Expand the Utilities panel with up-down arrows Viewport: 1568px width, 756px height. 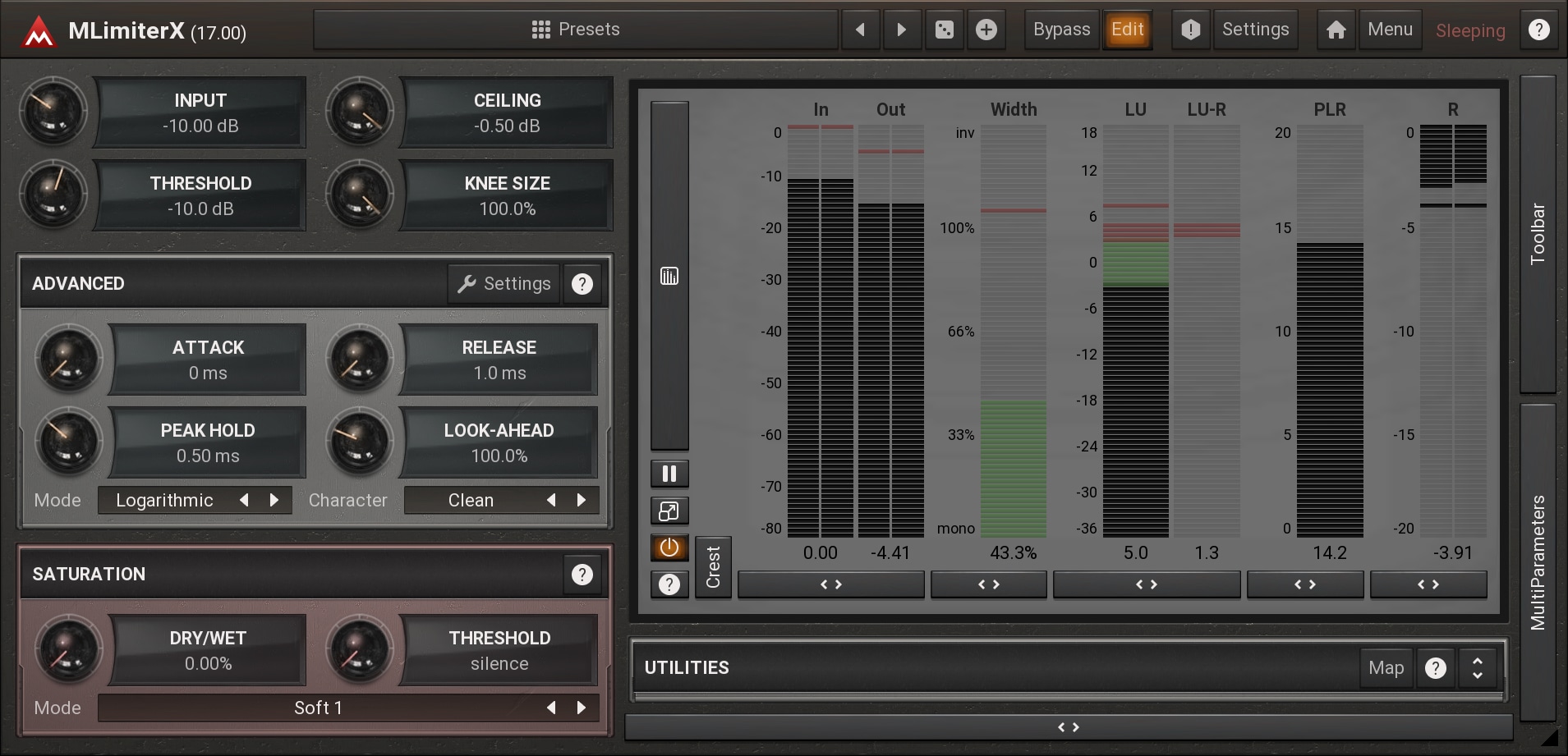click(1477, 668)
